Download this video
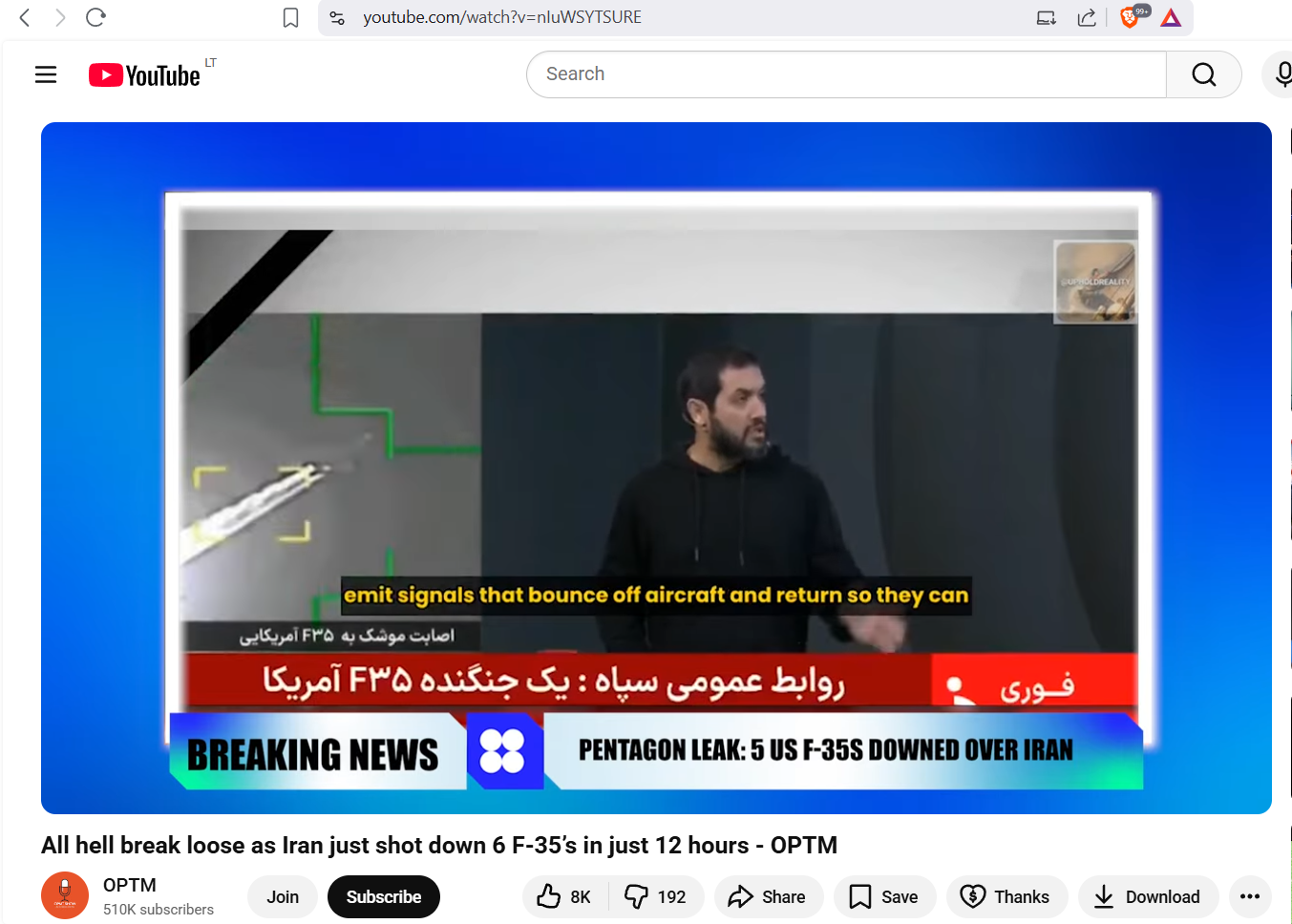 (x=1148, y=897)
